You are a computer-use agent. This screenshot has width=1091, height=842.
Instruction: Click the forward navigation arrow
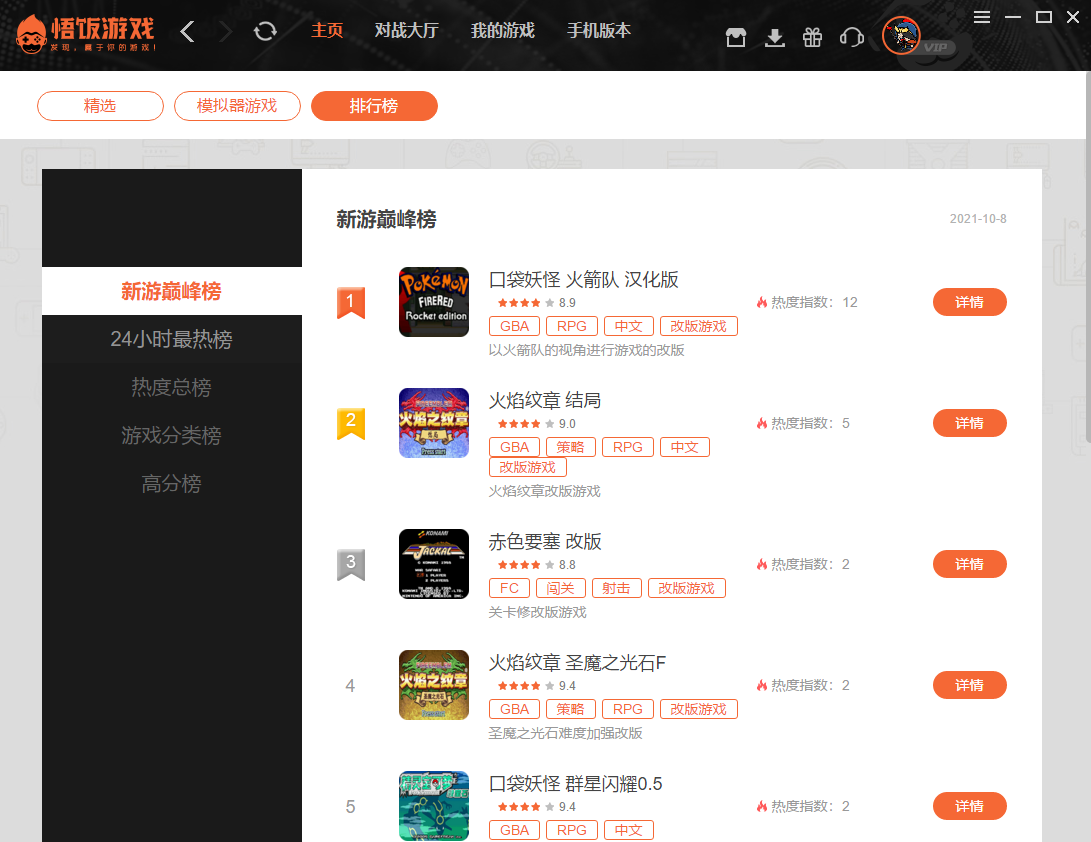pos(226,31)
